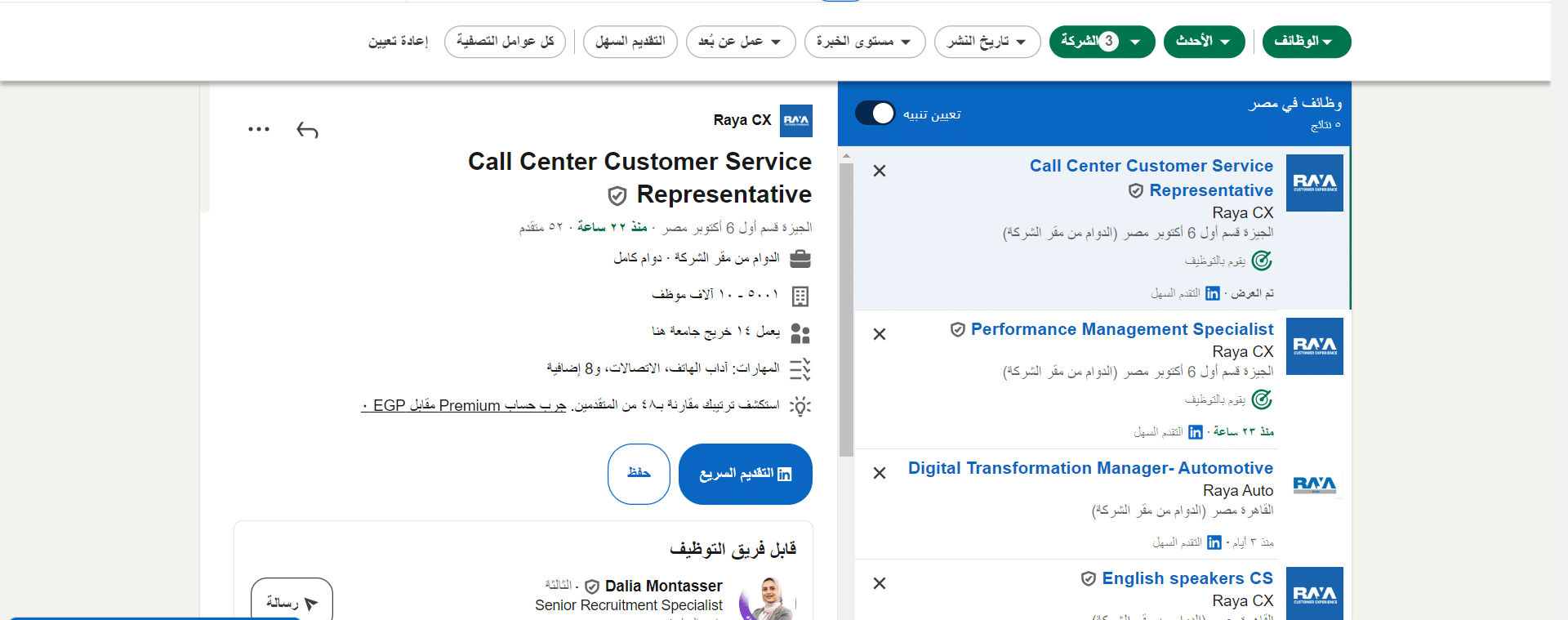Click LinkedIn Easy Apply icon on first card

pyautogui.click(x=1213, y=293)
